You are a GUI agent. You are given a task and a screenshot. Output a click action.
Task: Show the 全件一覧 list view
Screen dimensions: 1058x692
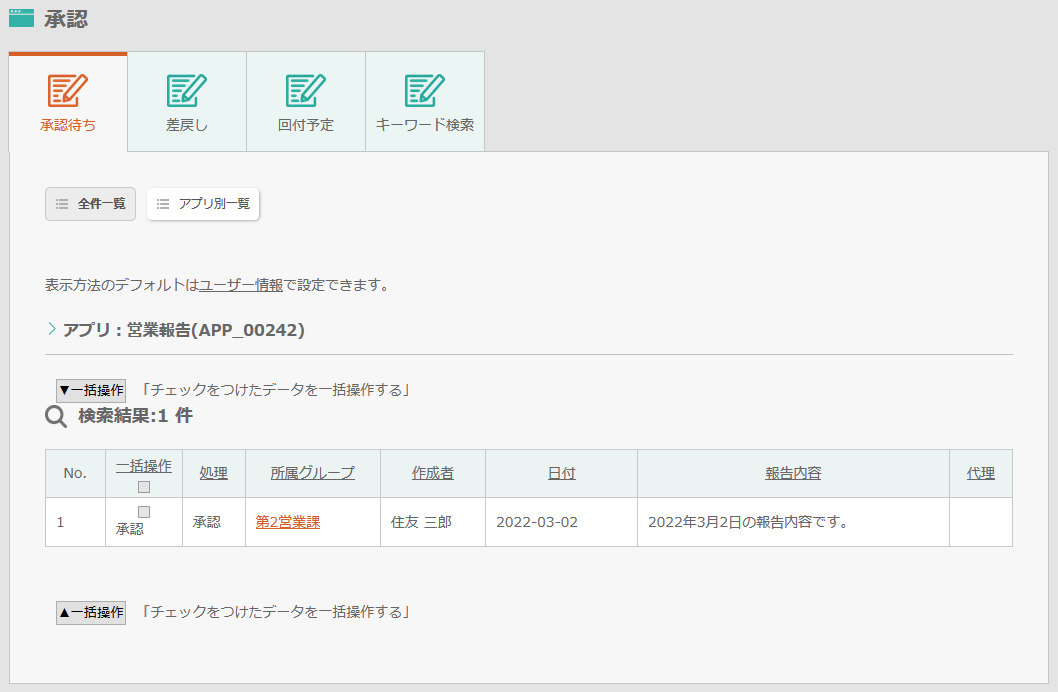(x=90, y=204)
